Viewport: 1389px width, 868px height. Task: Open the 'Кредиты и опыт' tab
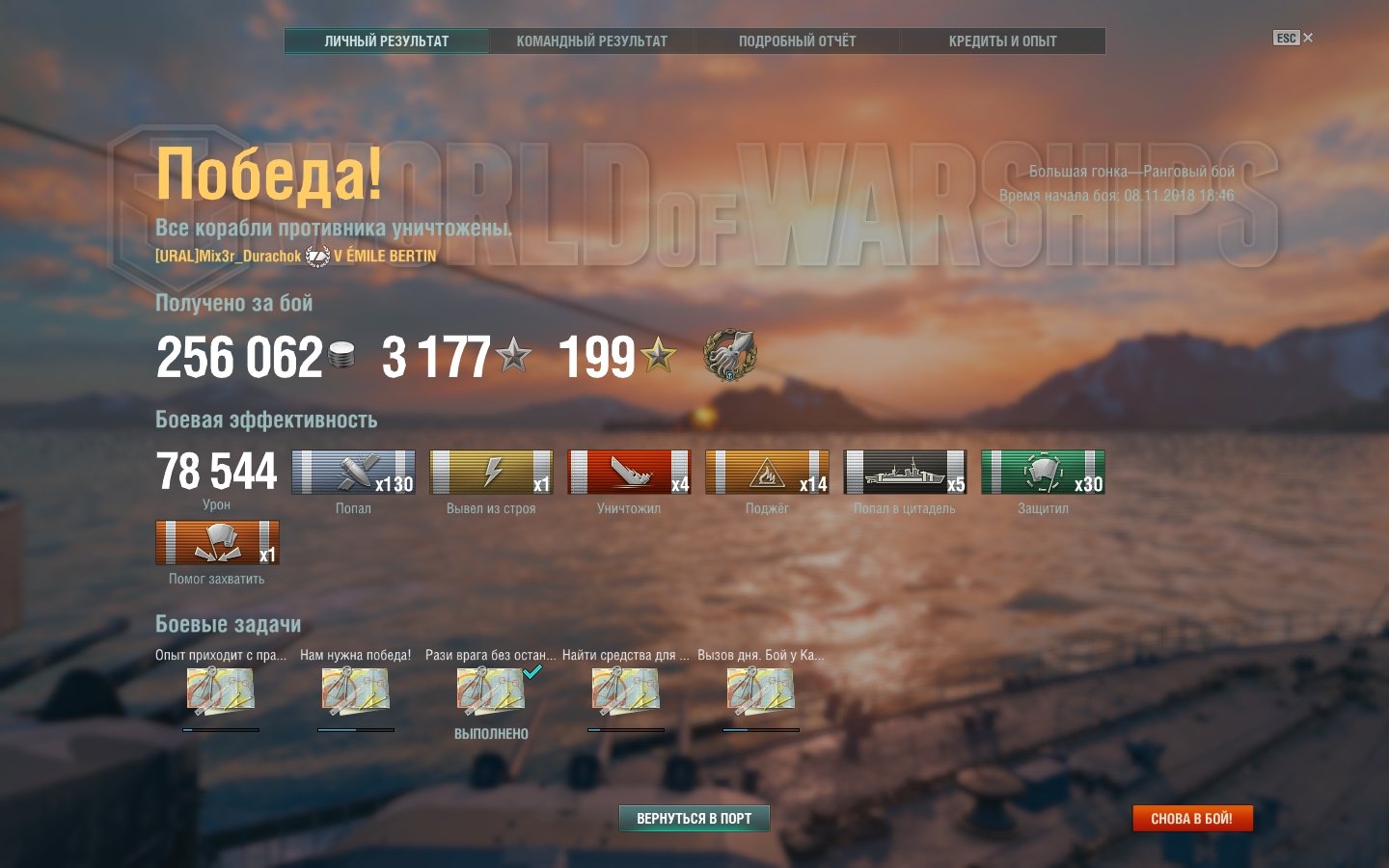(1002, 41)
